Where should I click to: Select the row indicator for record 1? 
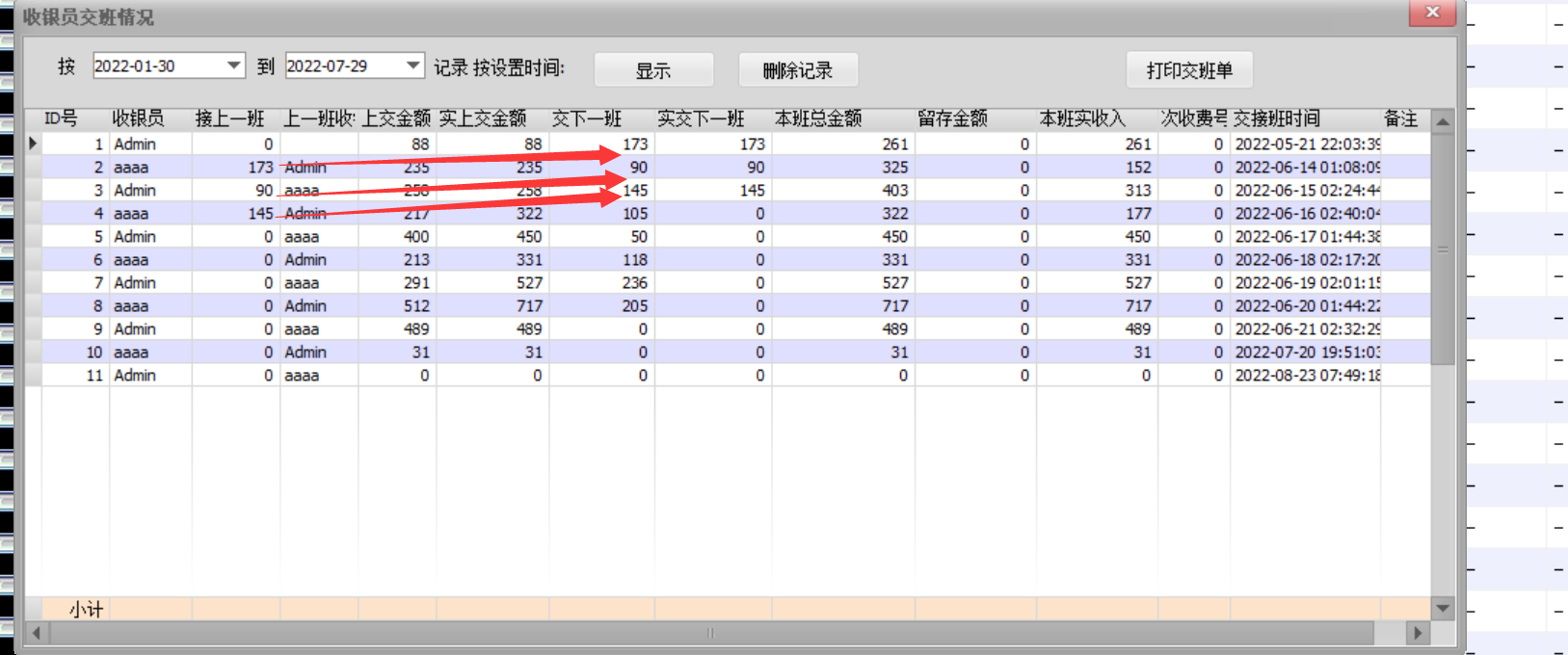[33, 144]
